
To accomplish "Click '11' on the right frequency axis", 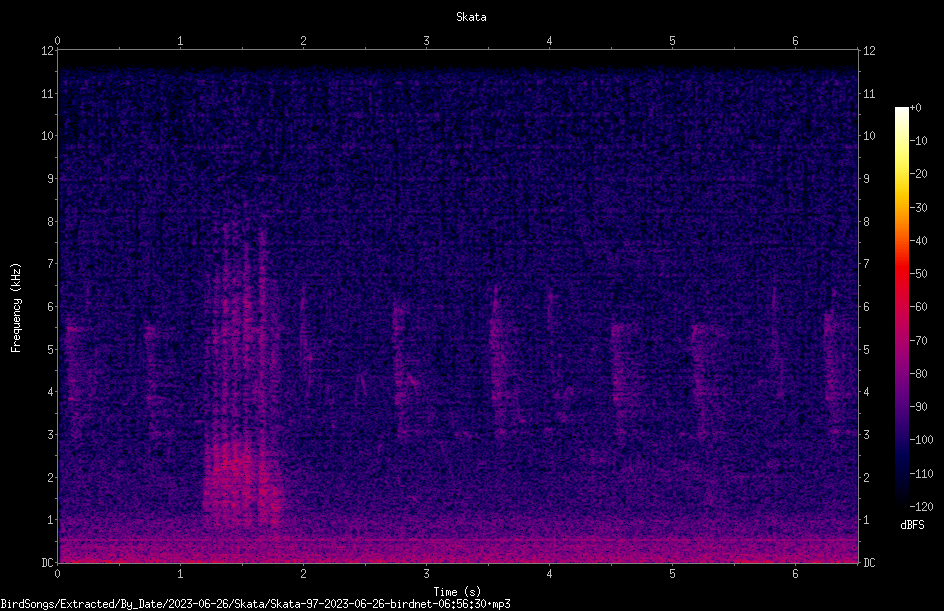I will click(869, 93).
